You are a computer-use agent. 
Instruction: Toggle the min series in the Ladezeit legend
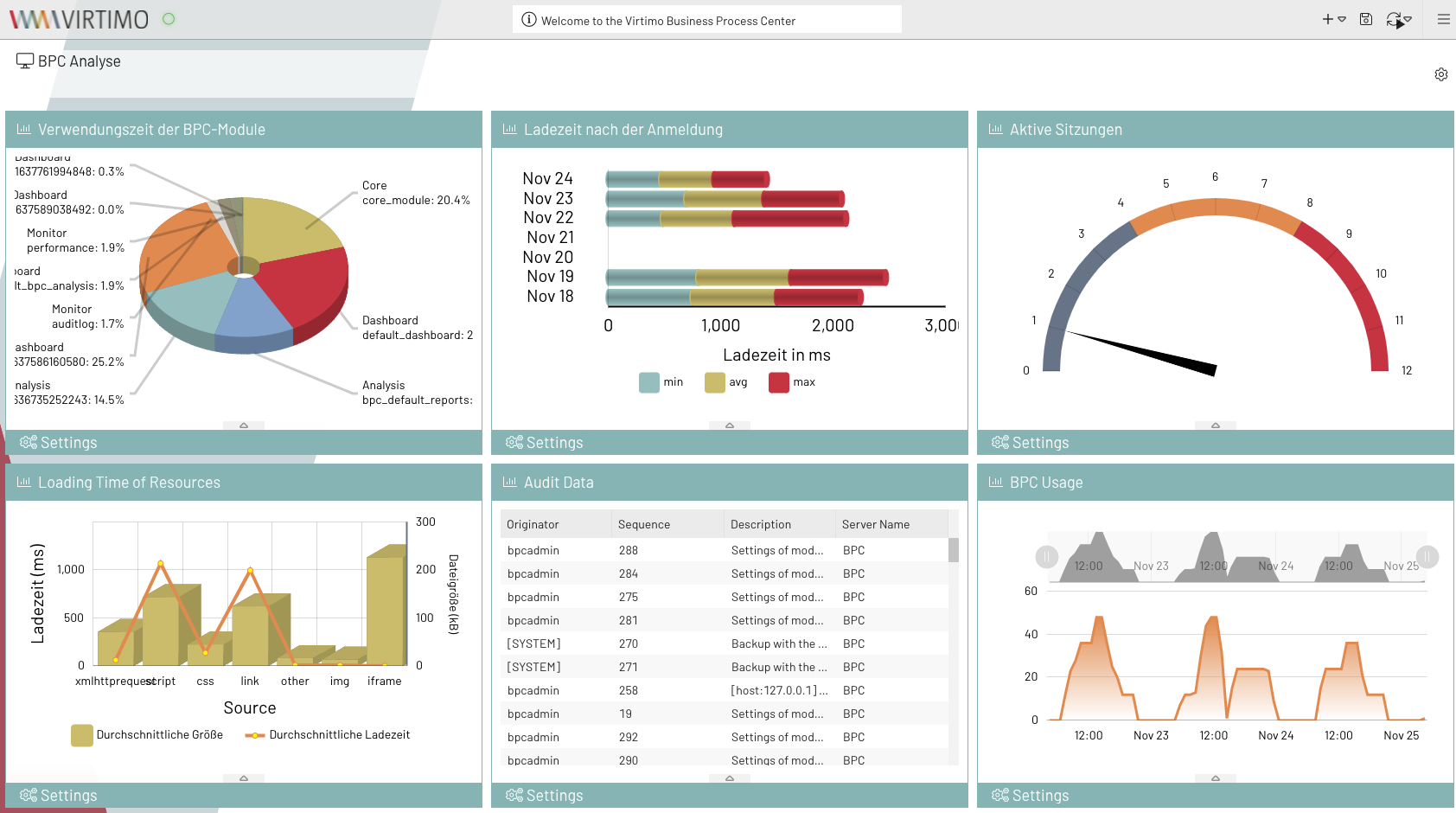click(x=661, y=381)
